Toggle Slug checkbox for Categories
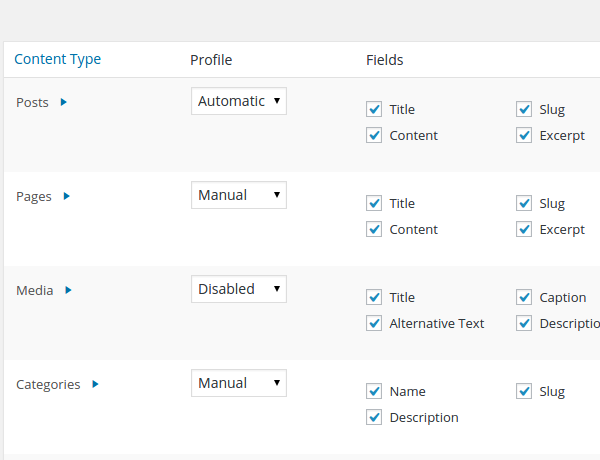The image size is (600, 460). coord(524,391)
